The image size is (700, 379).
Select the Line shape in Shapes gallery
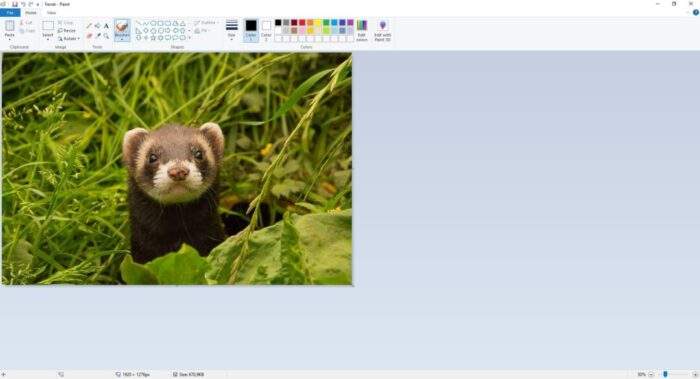pyautogui.click(x=138, y=23)
